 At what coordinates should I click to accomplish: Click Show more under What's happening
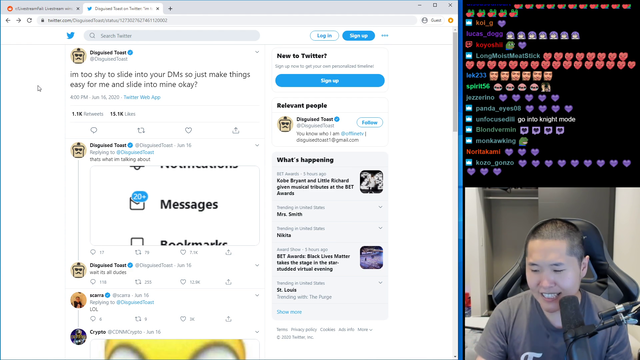click(x=289, y=312)
